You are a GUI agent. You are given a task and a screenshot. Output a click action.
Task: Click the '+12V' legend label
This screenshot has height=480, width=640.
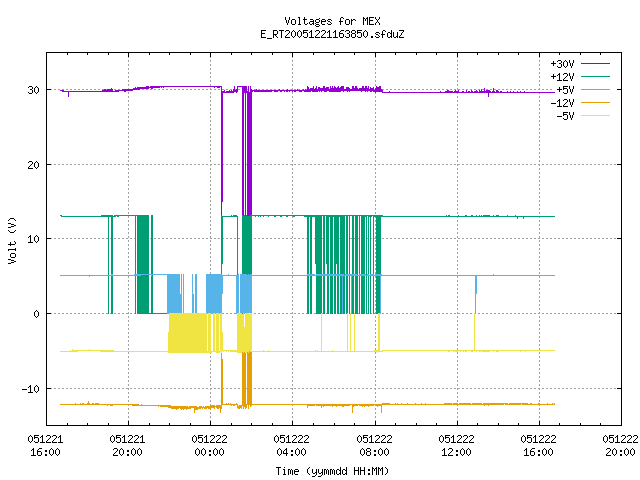562,77
